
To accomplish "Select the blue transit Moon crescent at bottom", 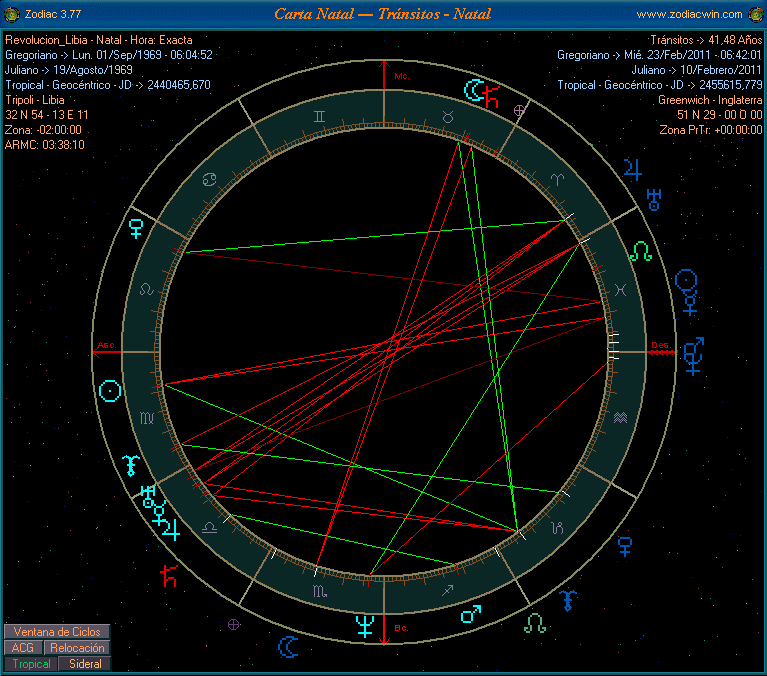I will [x=288, y=647].
